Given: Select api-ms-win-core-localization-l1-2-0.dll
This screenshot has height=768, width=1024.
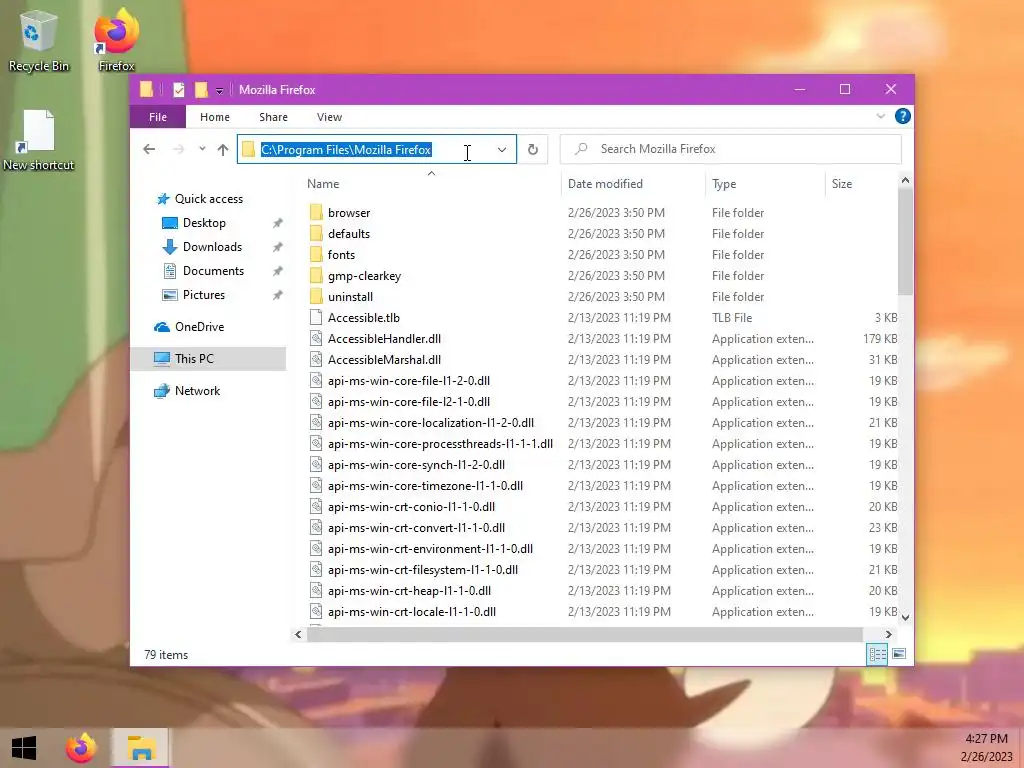Looking at the screenshot, I should tap(431, 423).
